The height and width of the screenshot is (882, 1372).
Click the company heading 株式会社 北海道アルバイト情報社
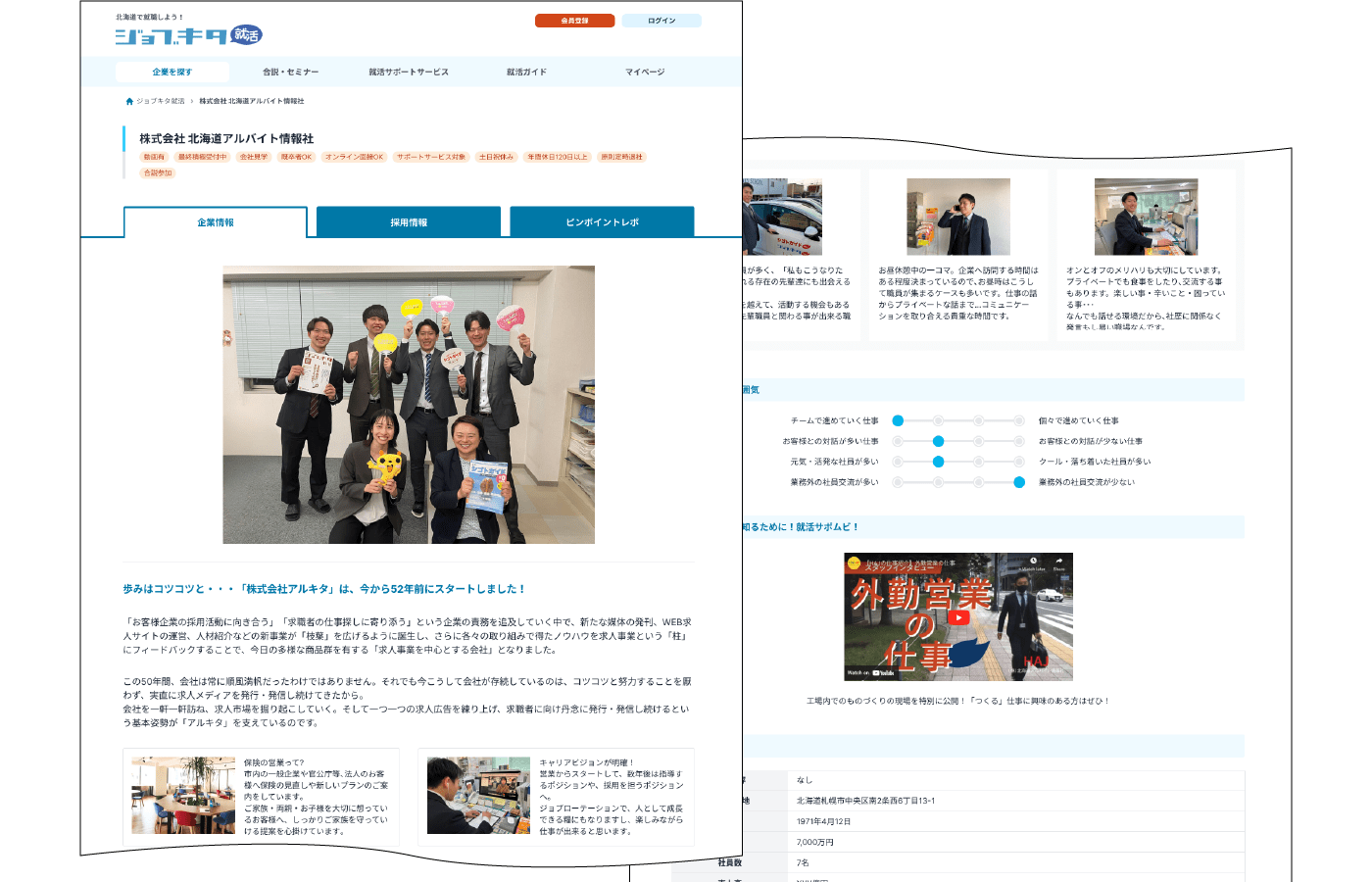point(226,139)
